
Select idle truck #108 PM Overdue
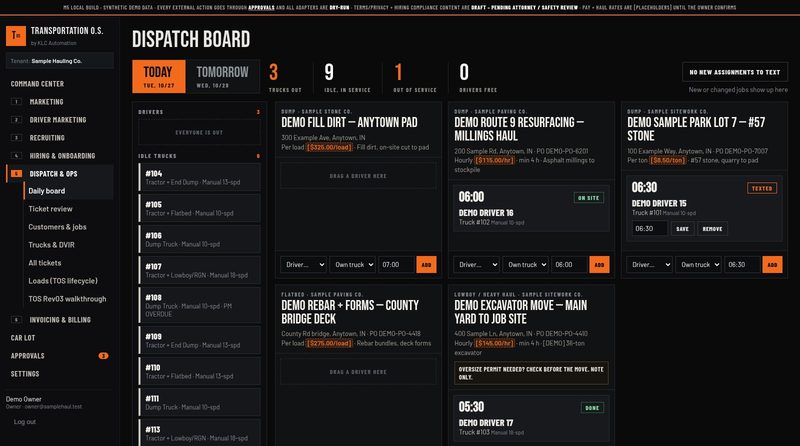[199, 305]
